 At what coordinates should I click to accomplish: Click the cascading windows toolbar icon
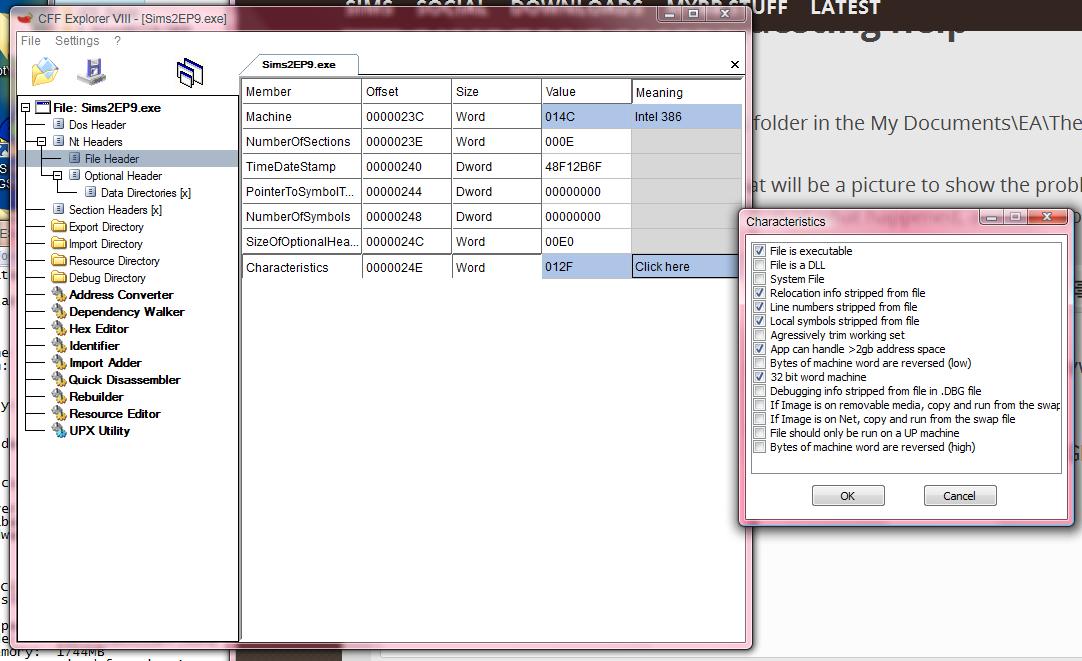pyautogui.click(x=189, y=72)
